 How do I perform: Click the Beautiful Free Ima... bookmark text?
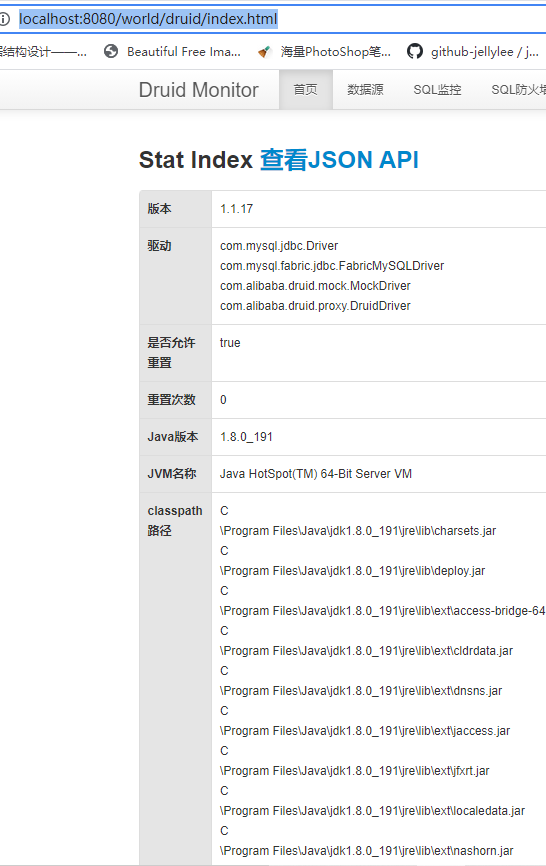click(x=184, y=51)
